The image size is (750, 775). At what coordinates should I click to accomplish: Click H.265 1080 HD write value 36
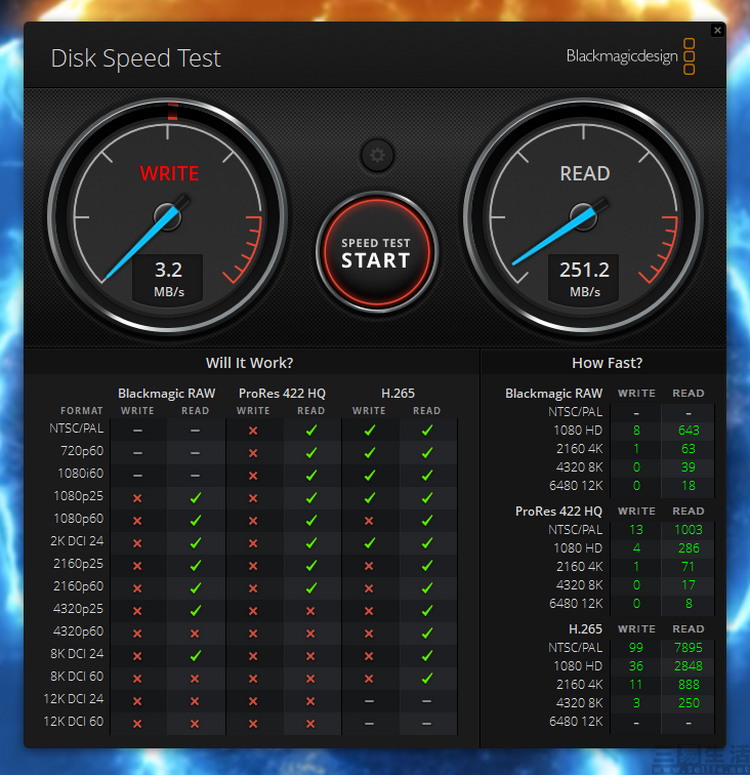[636, 666]
